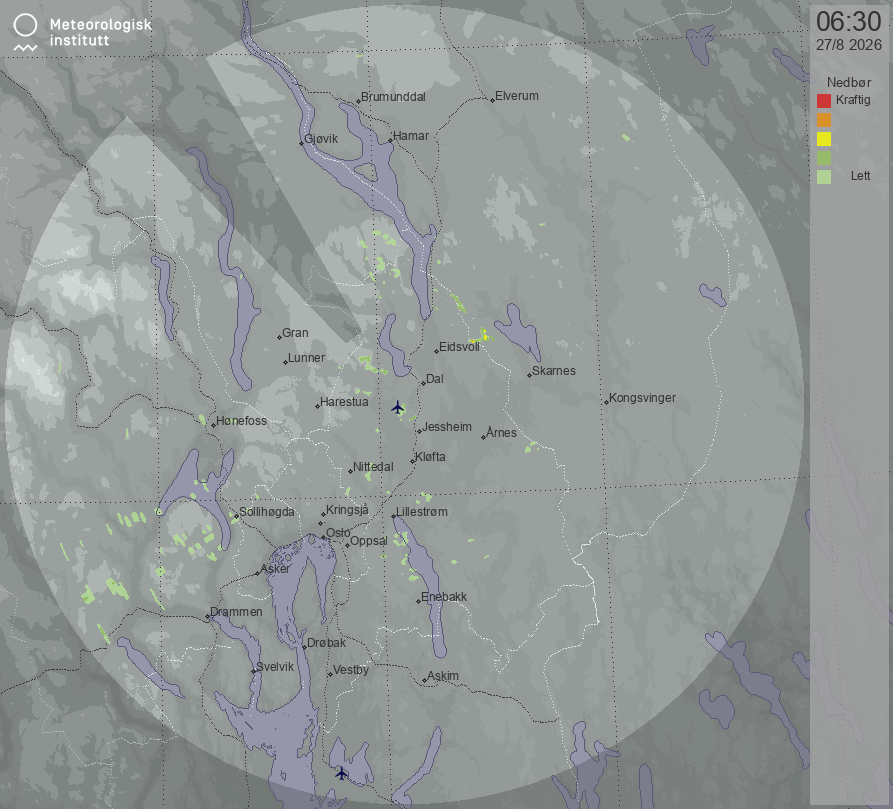Click the Gjøvik city label
The width and height of the screenshot is (893, 809).
click(321, 139)
